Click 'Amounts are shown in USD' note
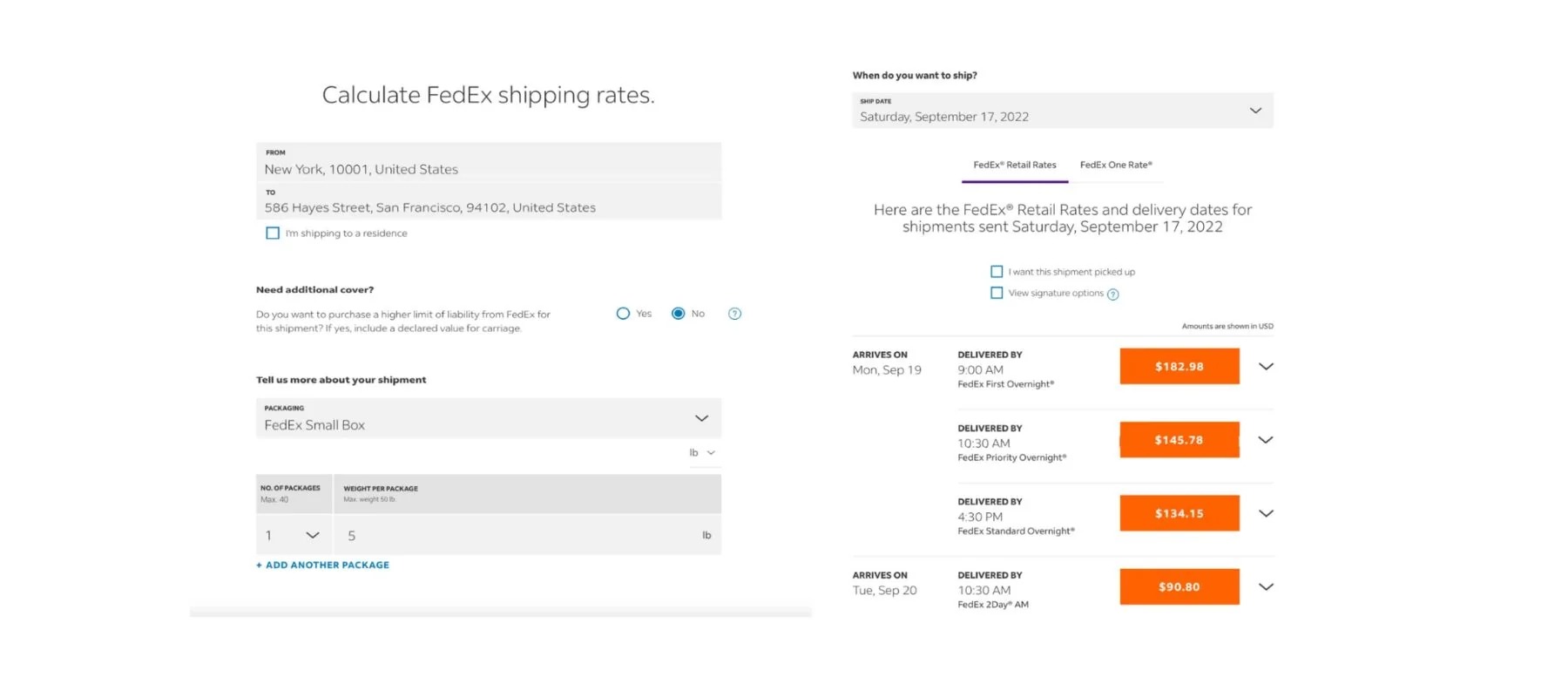This screenshot has width=1568, height=697. pyautogui.click(x=1227, y=327)
